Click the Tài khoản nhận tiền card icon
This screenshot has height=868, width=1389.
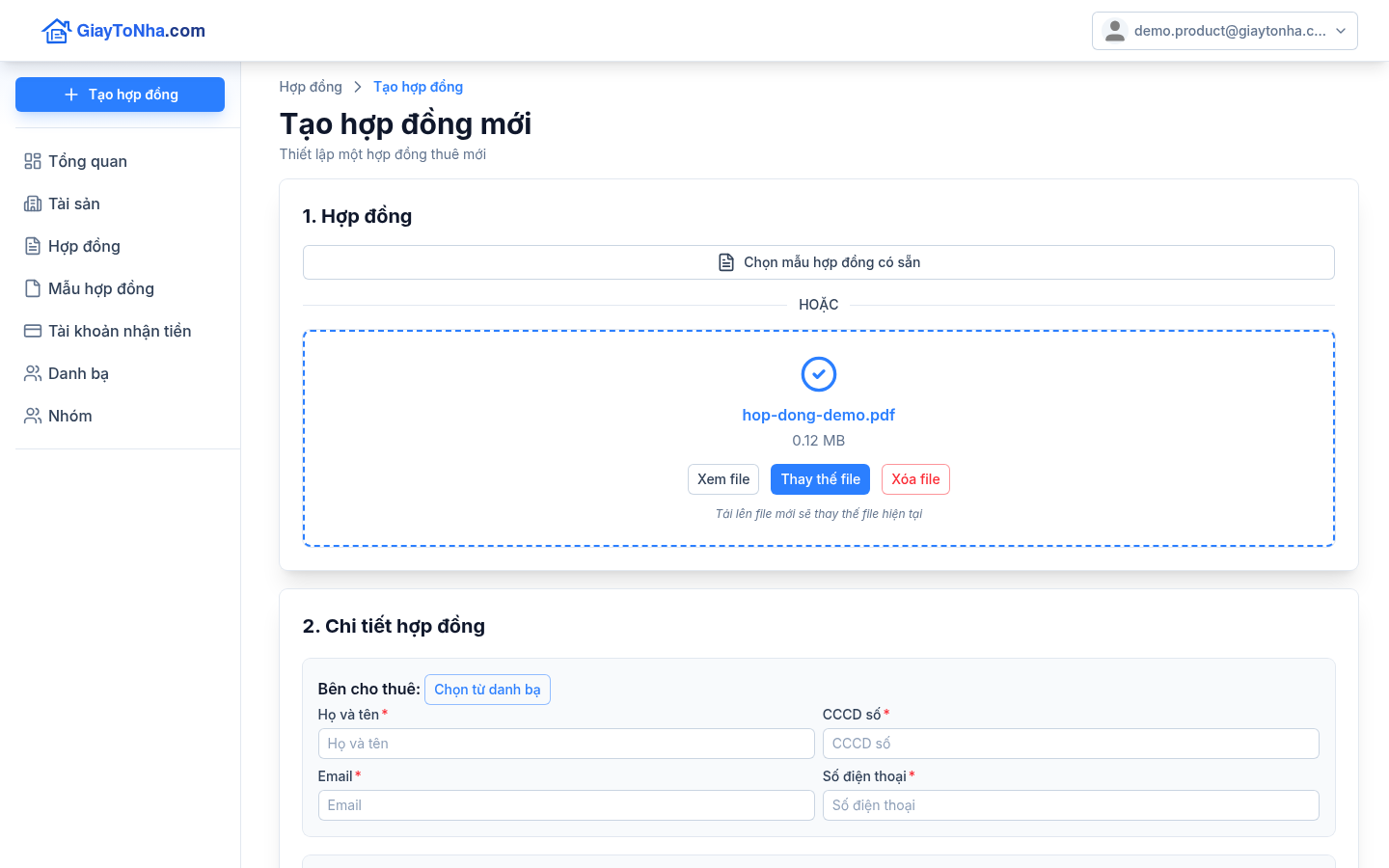pos(33,331)
